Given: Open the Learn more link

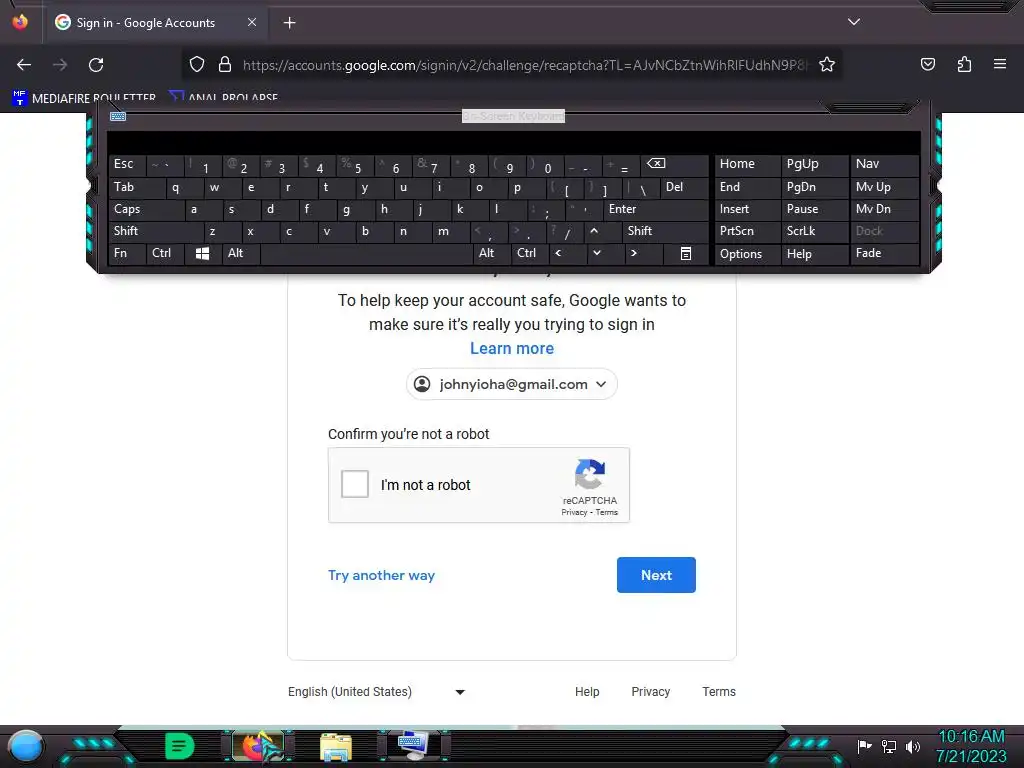Looking at the screenshot, I should coord(512,348).
